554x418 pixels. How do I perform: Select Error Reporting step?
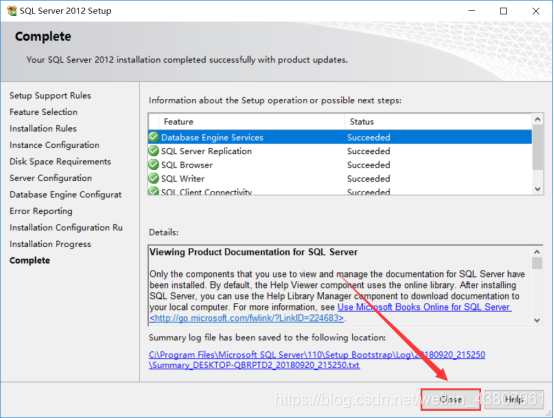pos(41,211)
